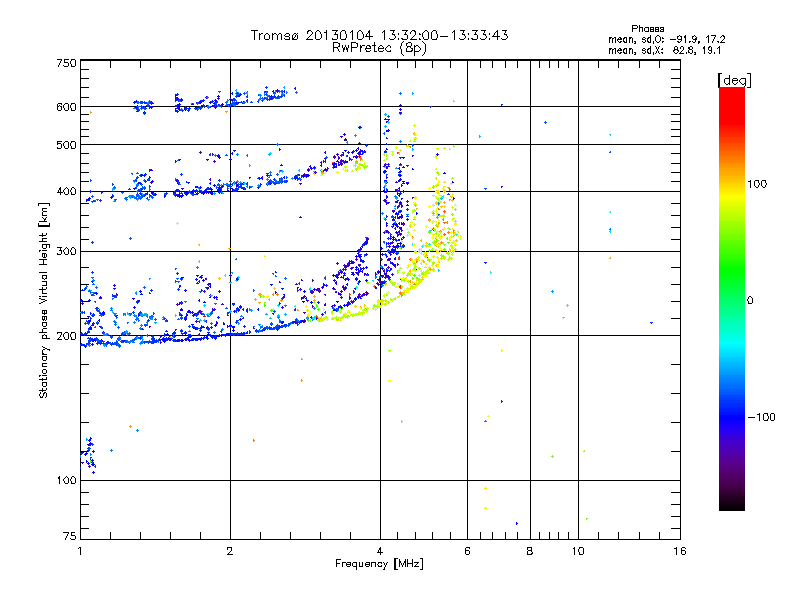Click the plot title 'Tromsø 20130104 13:32:00-13:33:43'
Screen dimensions: 800x600
(379, 35)
